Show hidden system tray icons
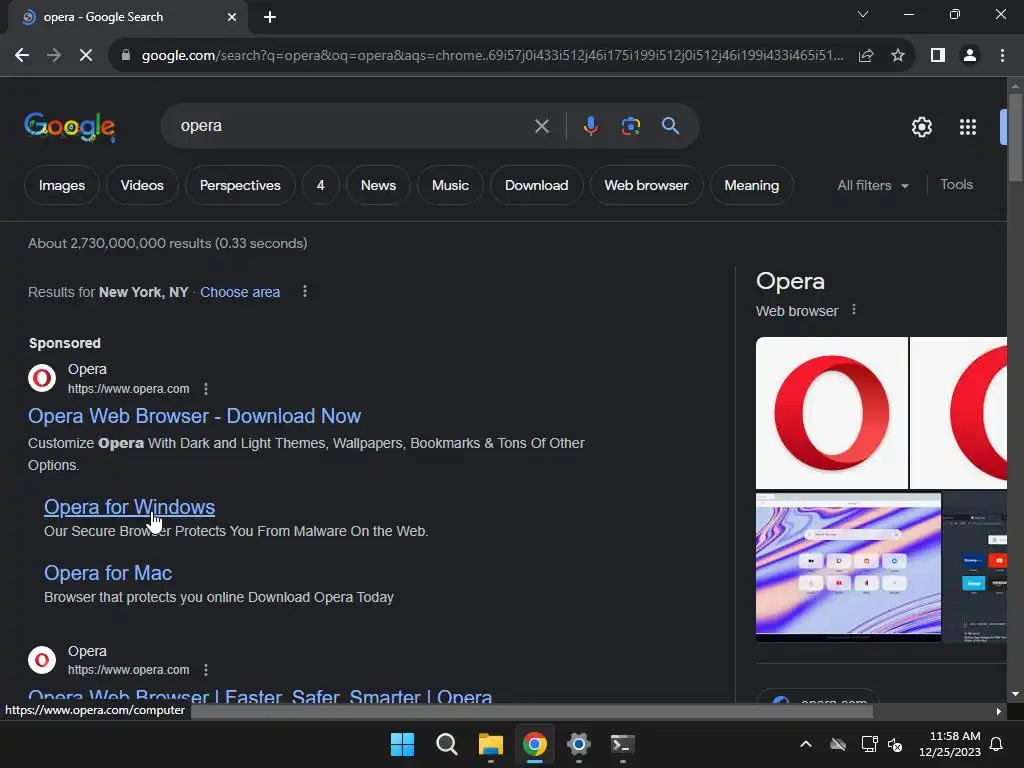Viewport: 1024px width, 768px height. 806,744
